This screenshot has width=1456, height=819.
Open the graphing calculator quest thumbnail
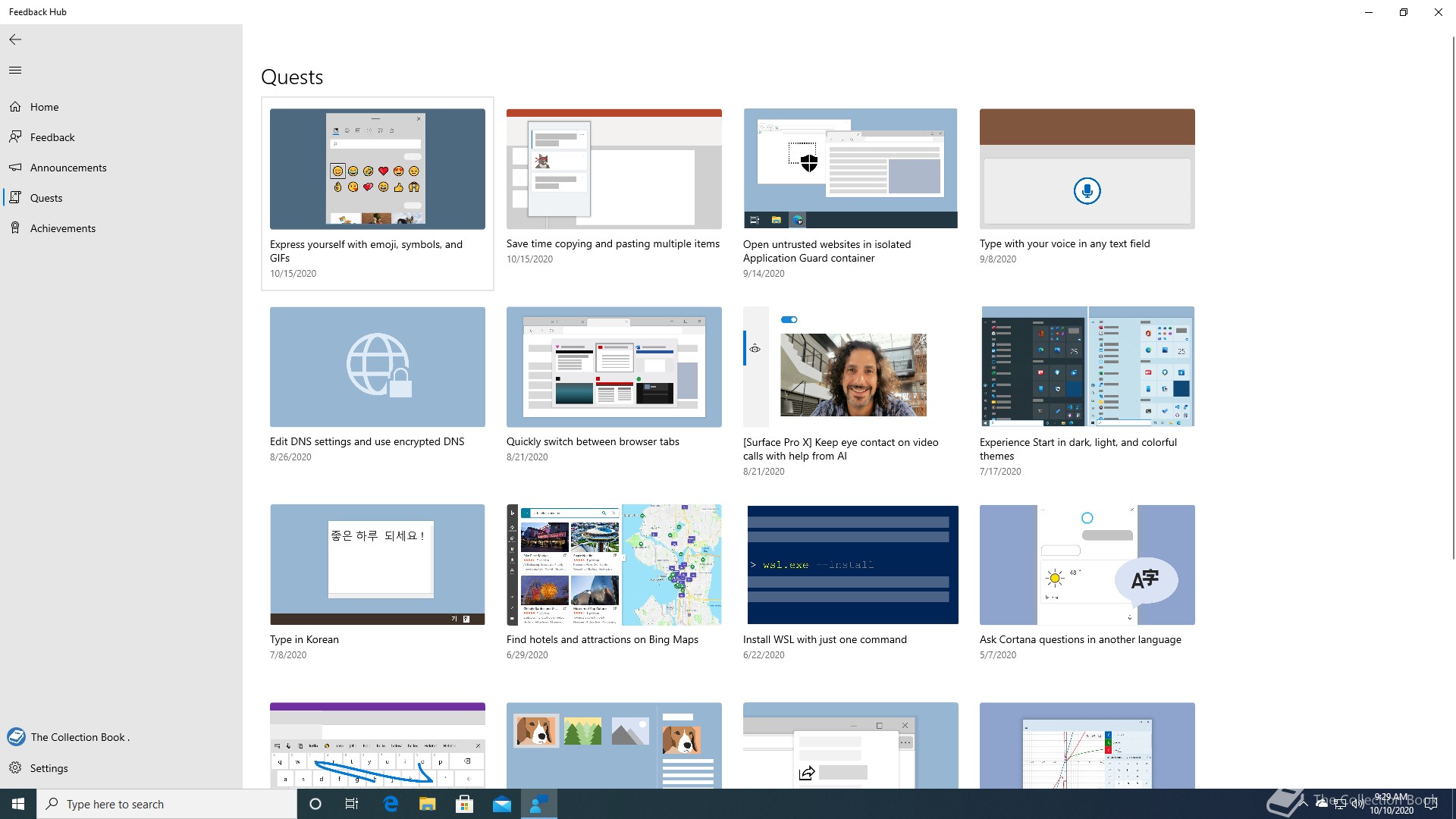[1087, 745]
